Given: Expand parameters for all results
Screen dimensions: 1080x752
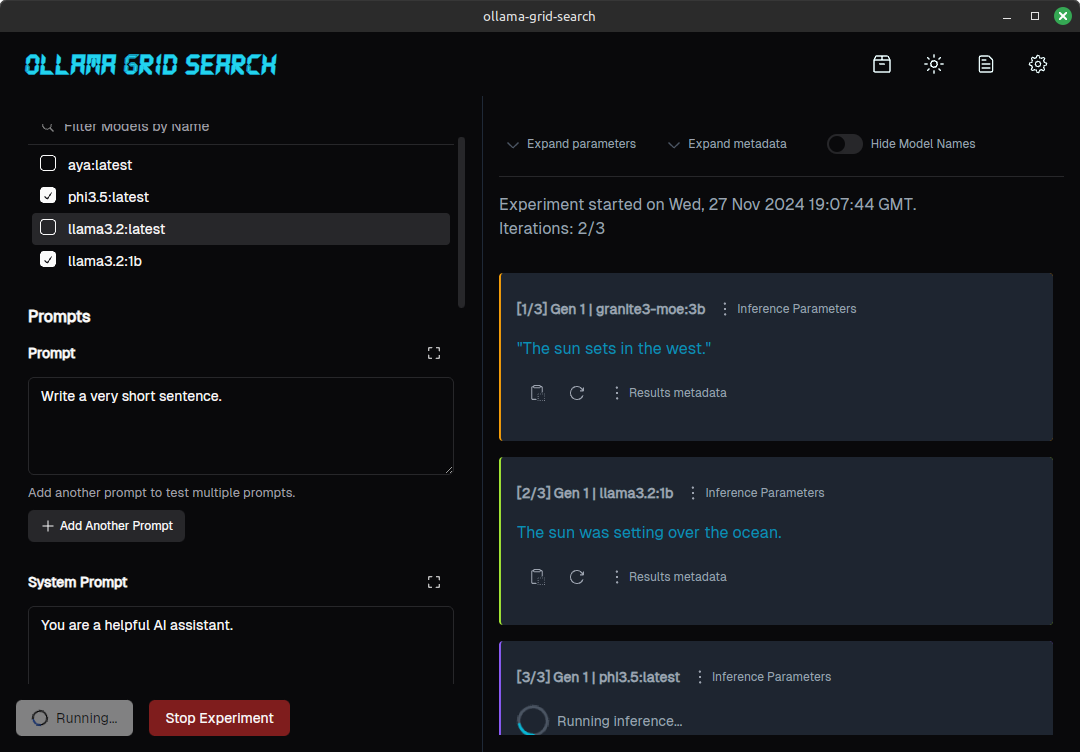Looking at the screenshot, I should point(572,144).
